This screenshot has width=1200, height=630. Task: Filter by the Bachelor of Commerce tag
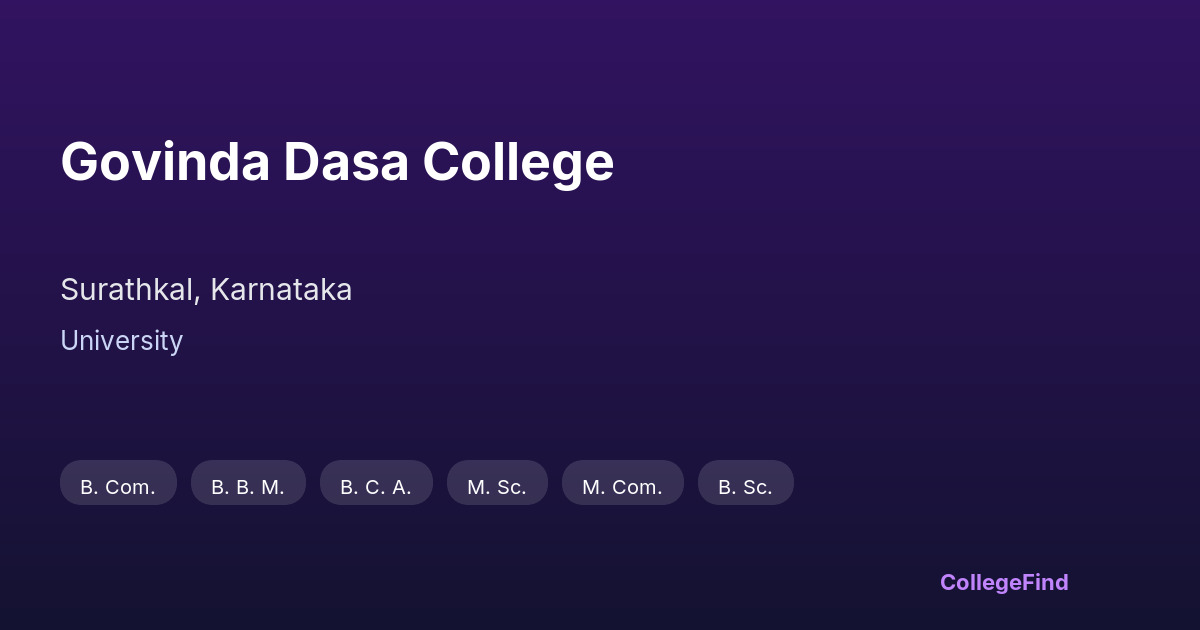[x=118, y=487]
